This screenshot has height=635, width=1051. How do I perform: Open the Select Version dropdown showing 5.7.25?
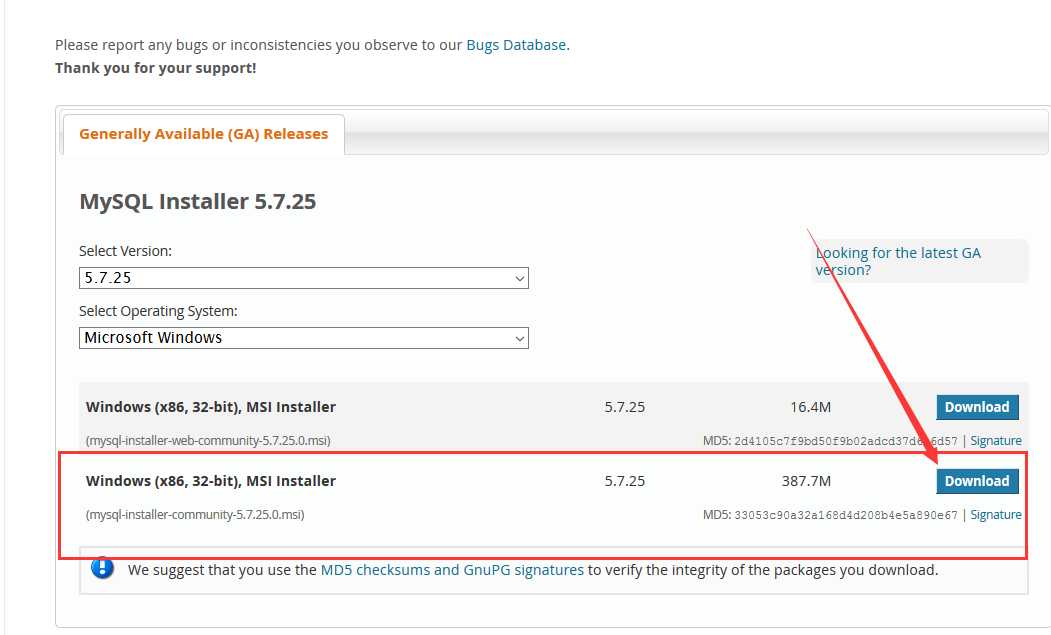[x=304, y=278]
